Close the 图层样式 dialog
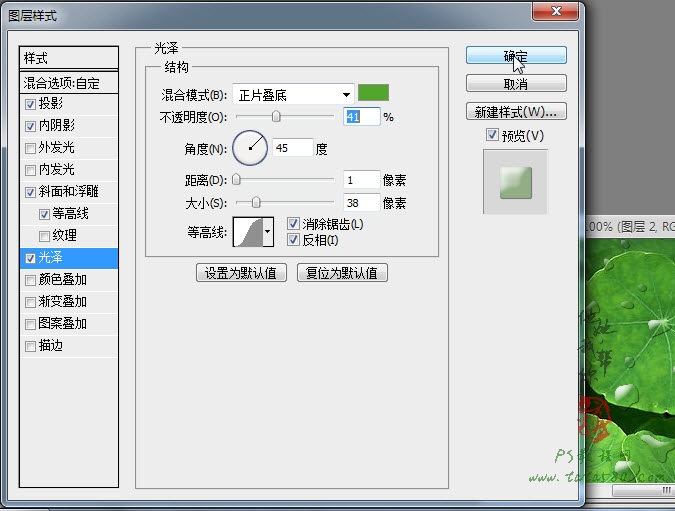The image size is (675, 511). point(556,11)
